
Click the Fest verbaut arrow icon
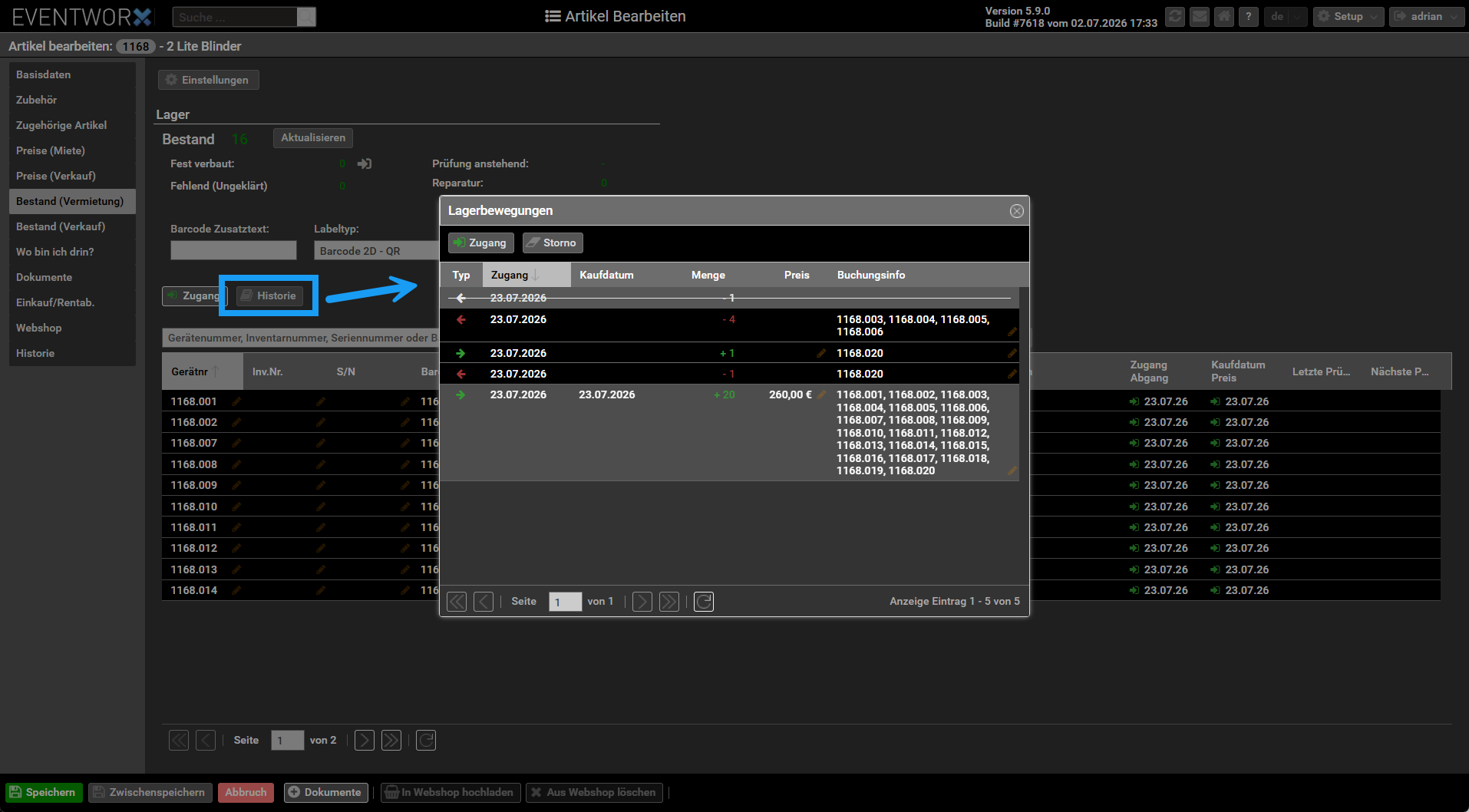[365, 163]
